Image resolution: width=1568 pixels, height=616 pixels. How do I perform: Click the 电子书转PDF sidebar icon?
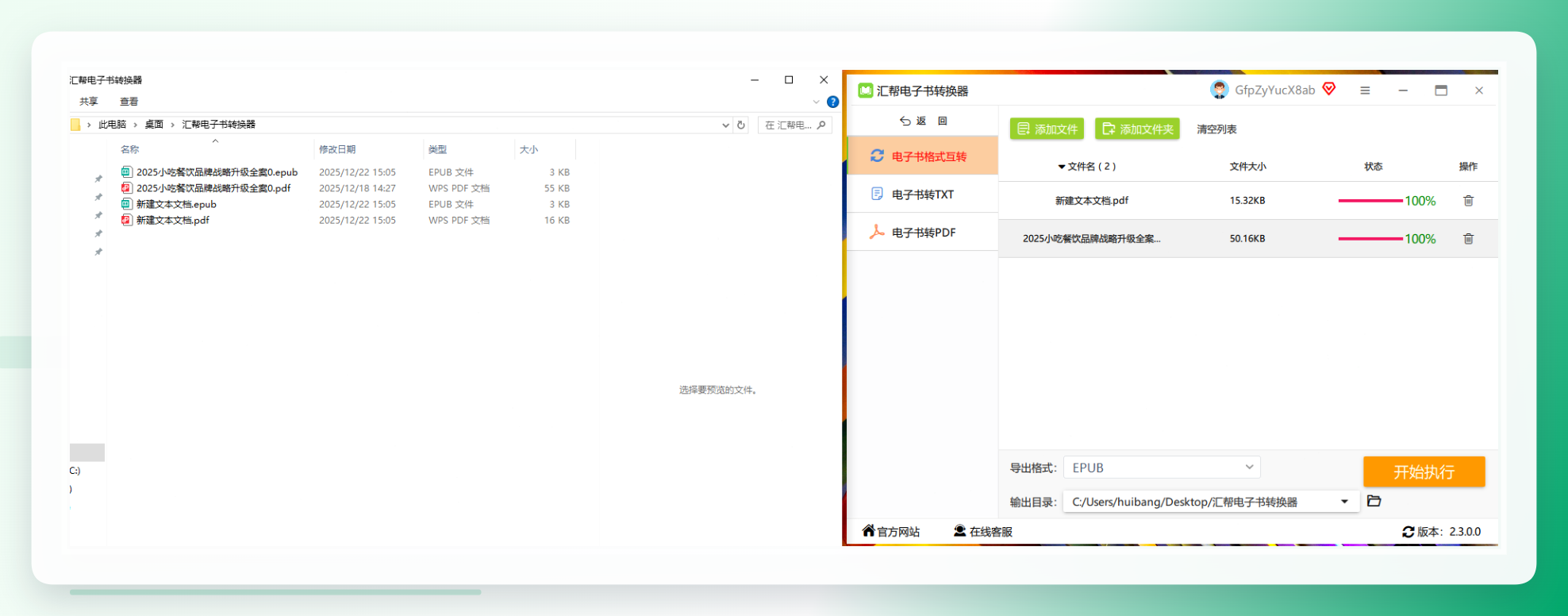(x=877, y=231)
